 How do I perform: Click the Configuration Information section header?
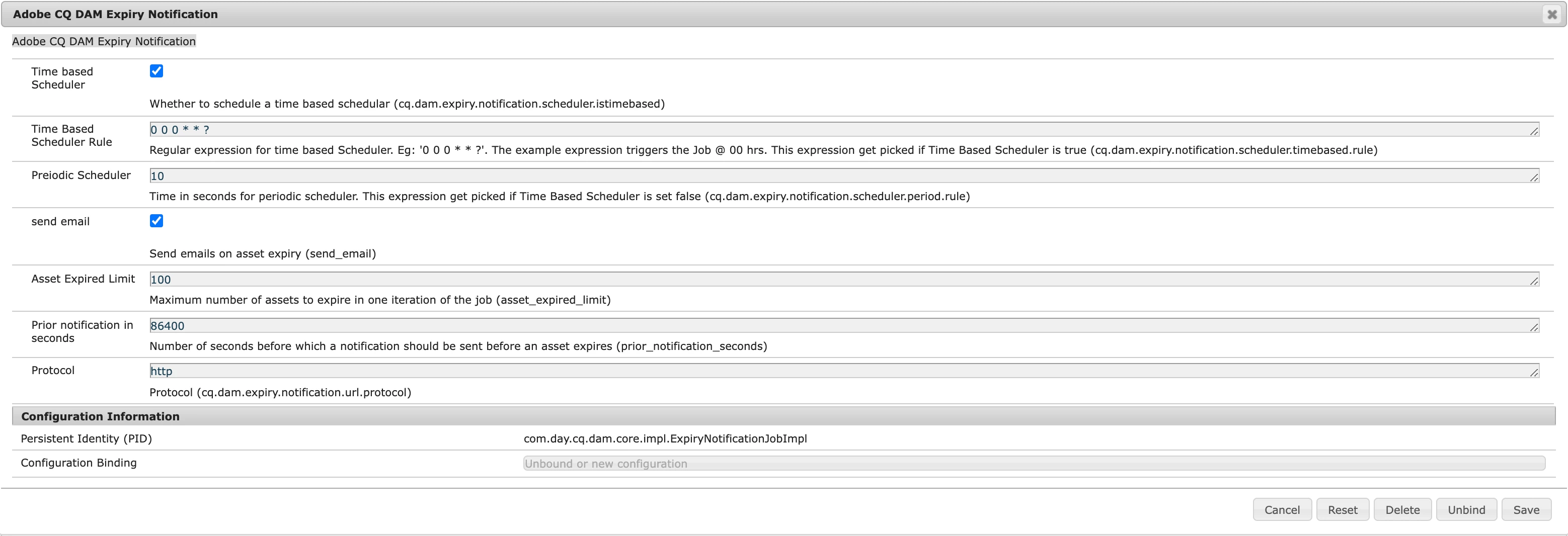(783, 417)
